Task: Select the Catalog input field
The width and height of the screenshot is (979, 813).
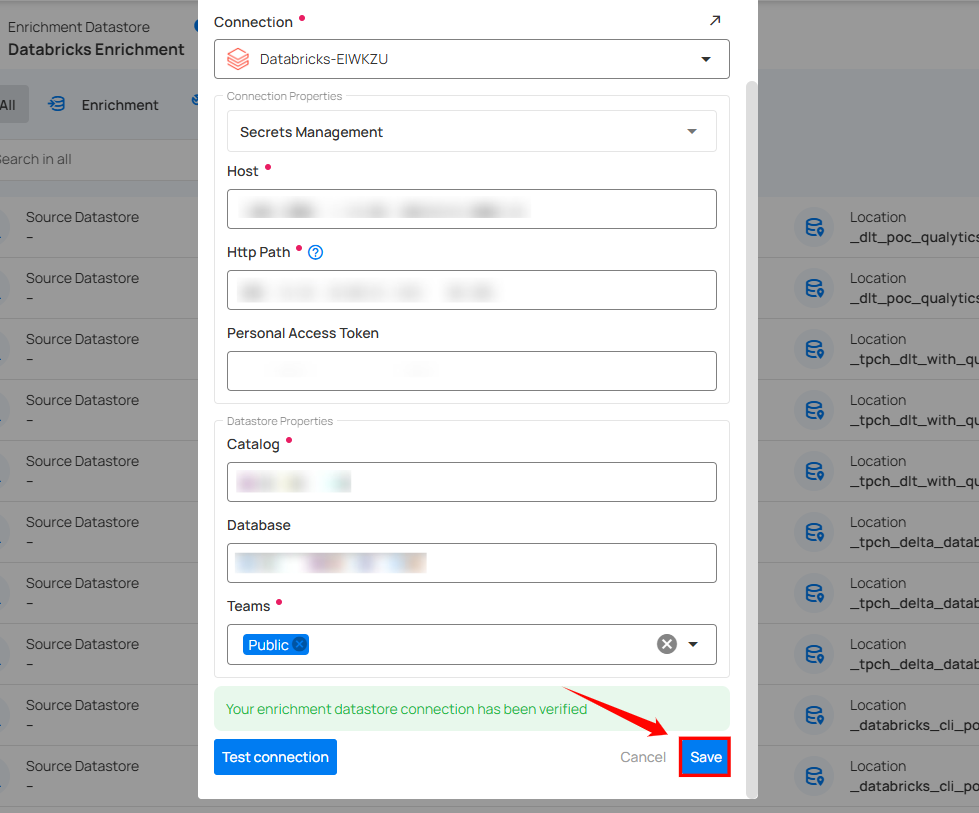Action: pos(471,482)
